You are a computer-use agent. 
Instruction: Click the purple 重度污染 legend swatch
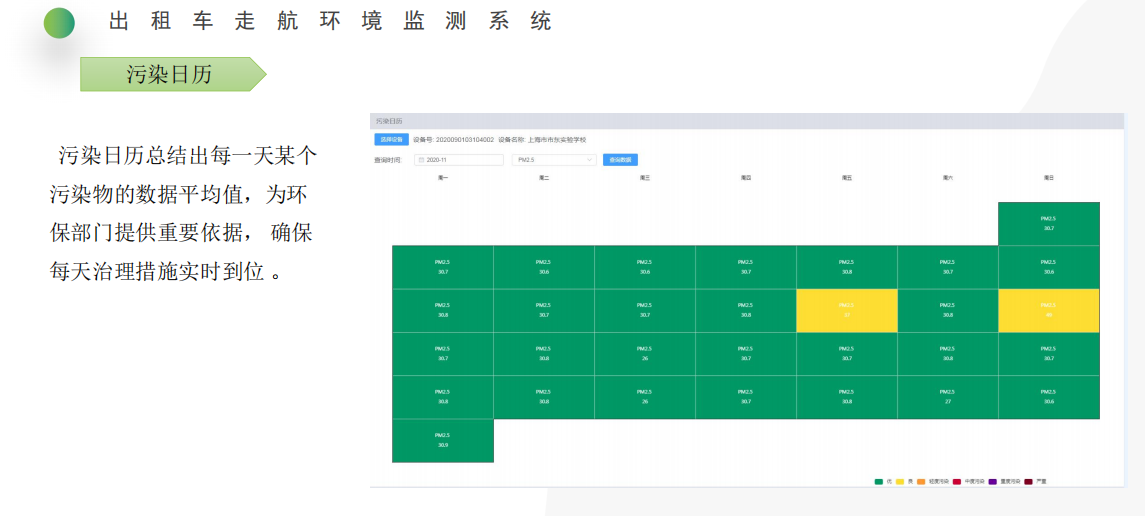click(x=992, y=482)
